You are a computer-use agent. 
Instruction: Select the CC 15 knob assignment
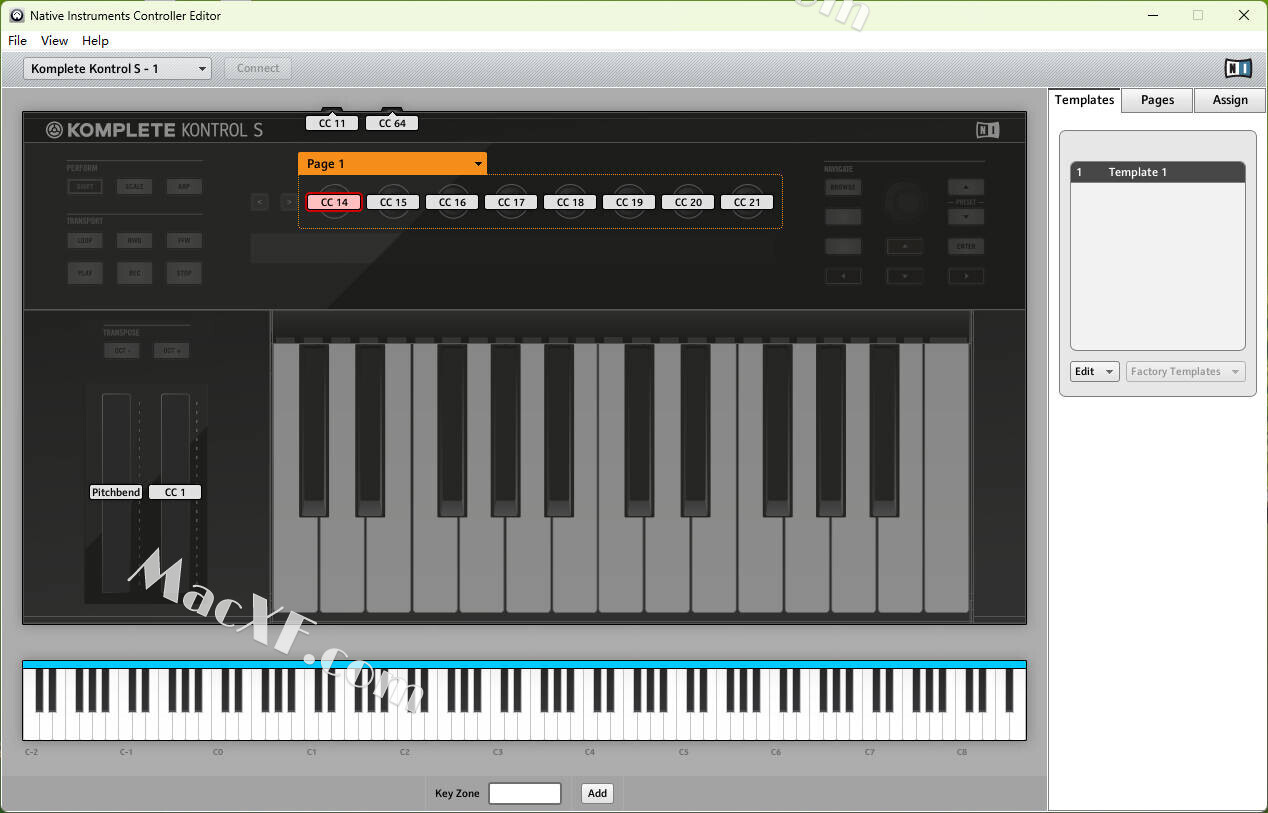tap(393, 202)
